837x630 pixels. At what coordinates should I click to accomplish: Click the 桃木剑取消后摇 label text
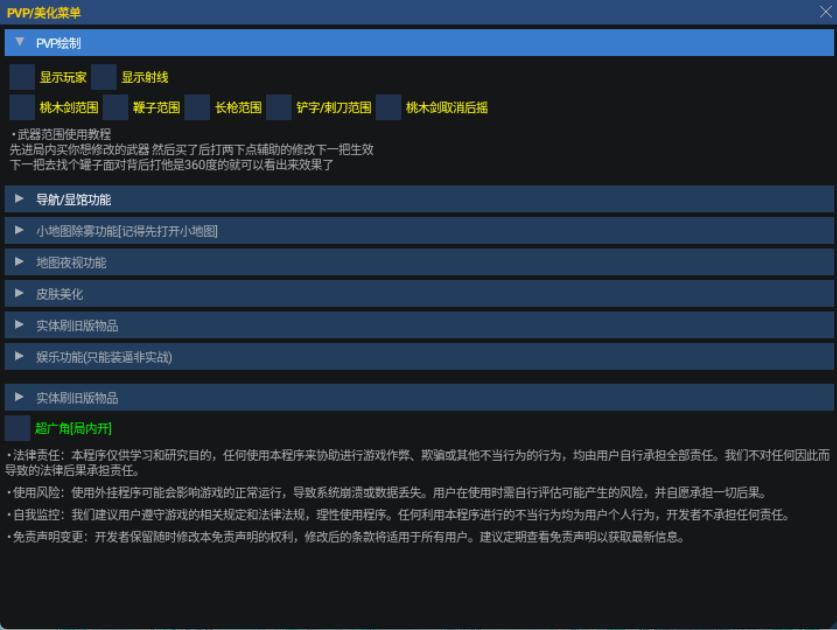[446, 107]
